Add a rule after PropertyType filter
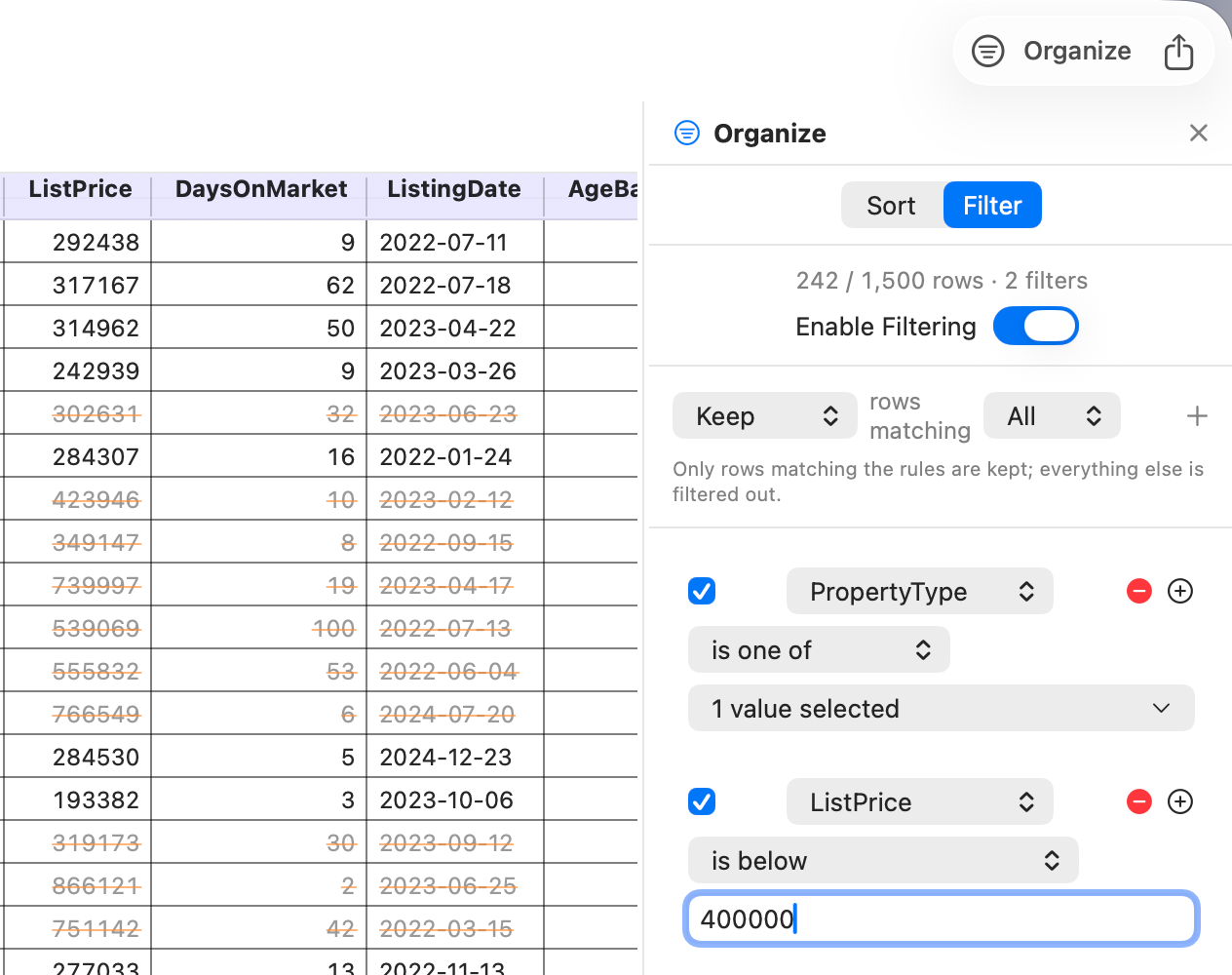Viewport: 1232px width, 975px height. point(1180,591)
